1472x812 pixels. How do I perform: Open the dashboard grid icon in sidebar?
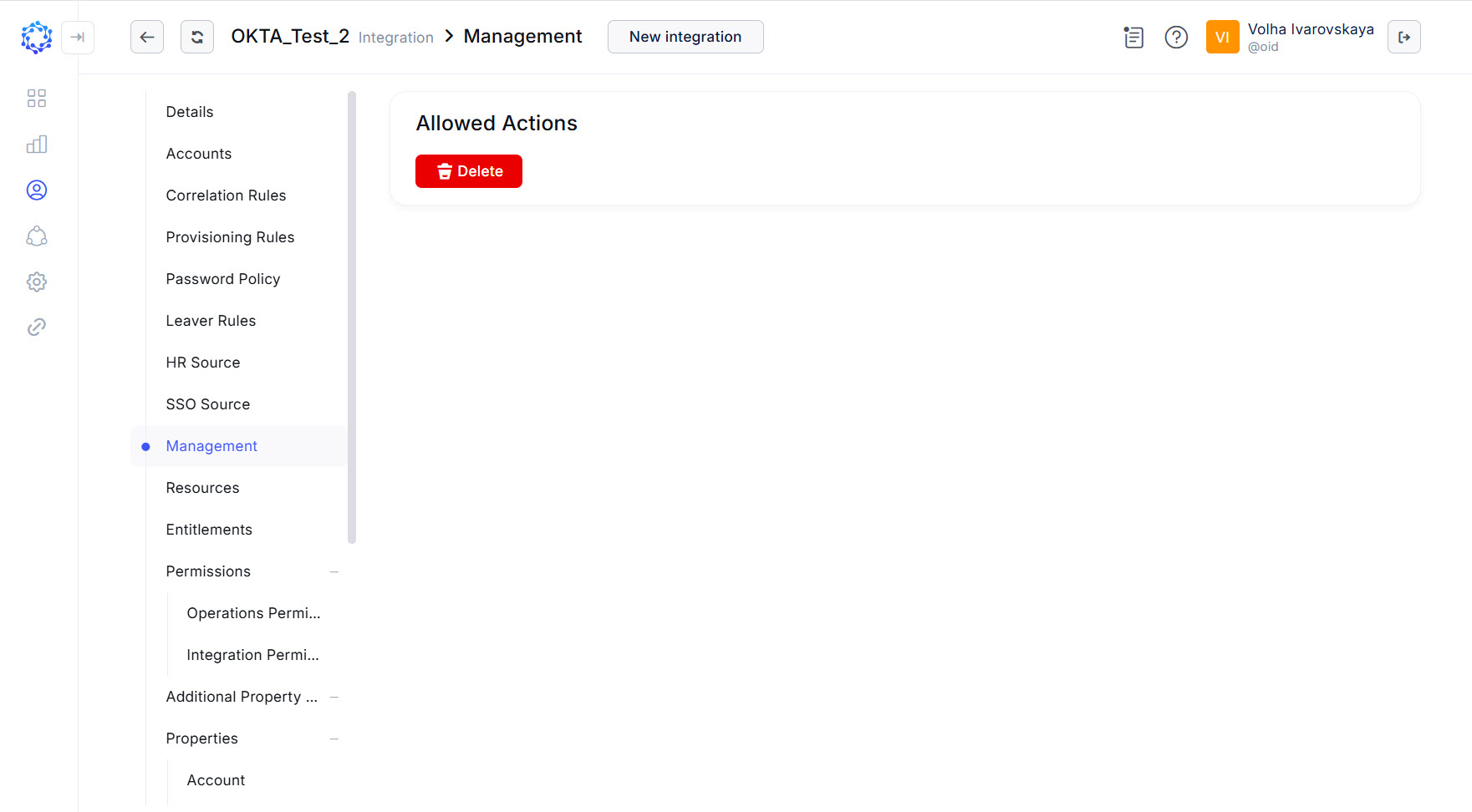[36, 98]
